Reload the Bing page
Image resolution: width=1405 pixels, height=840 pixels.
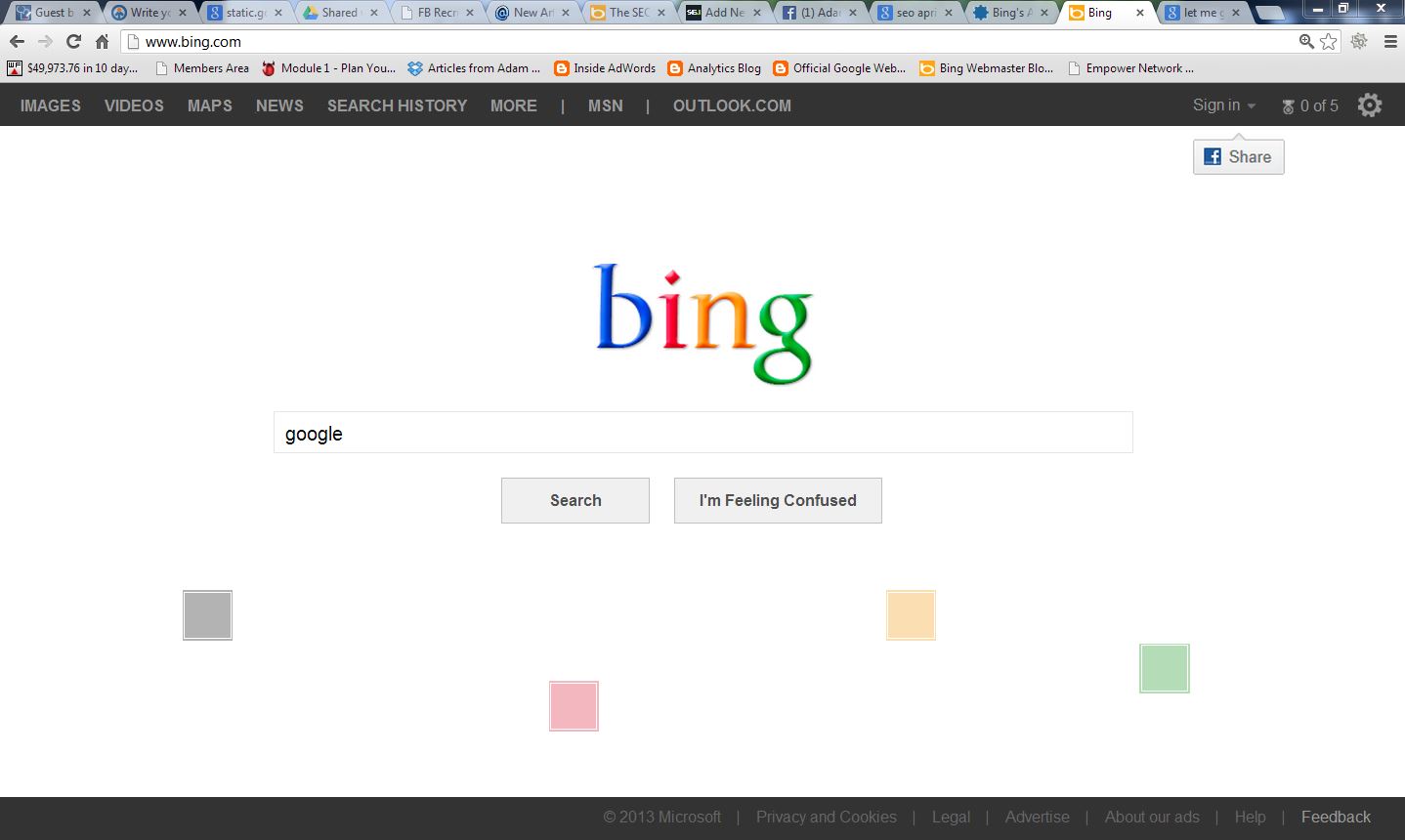click(73, 41)
